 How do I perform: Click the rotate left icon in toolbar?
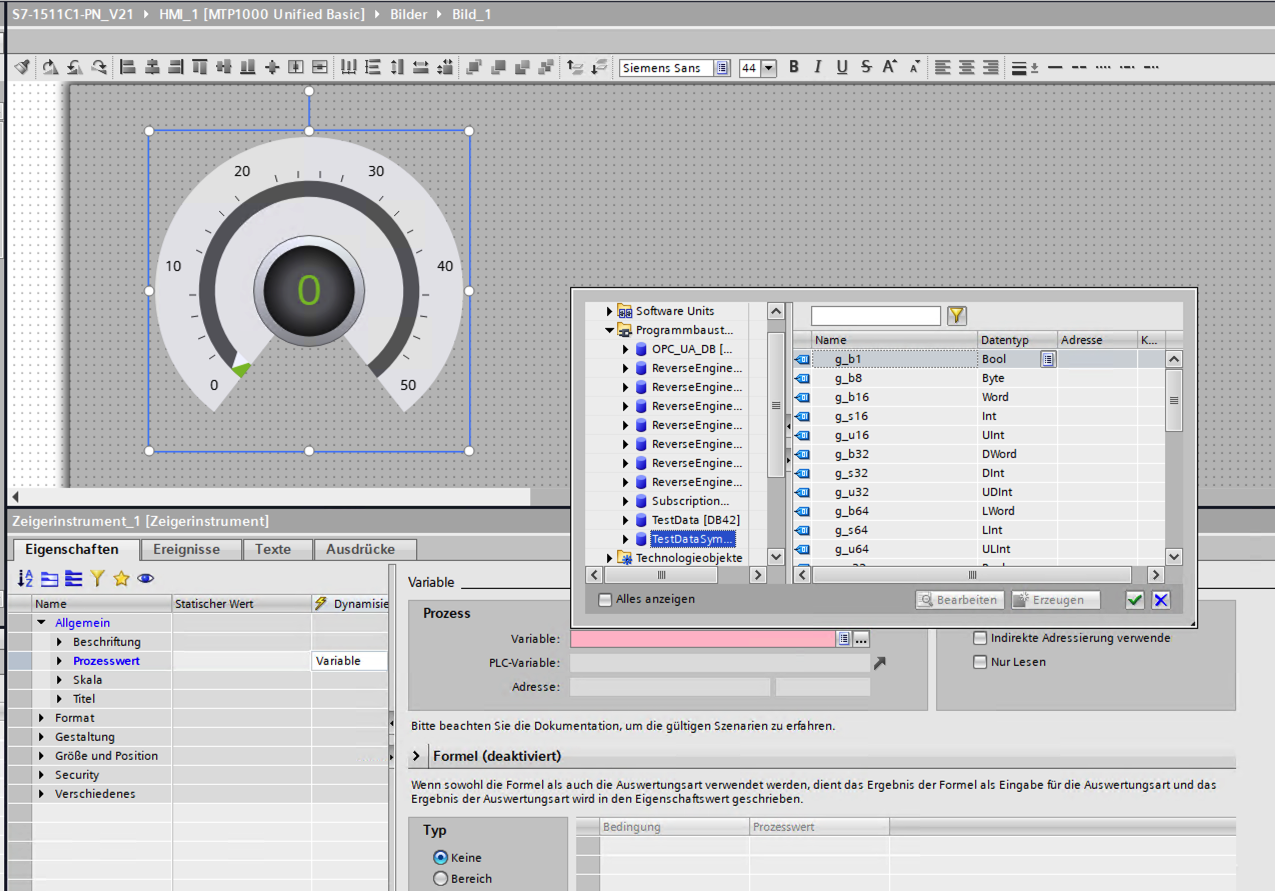(x=75, y=67)
